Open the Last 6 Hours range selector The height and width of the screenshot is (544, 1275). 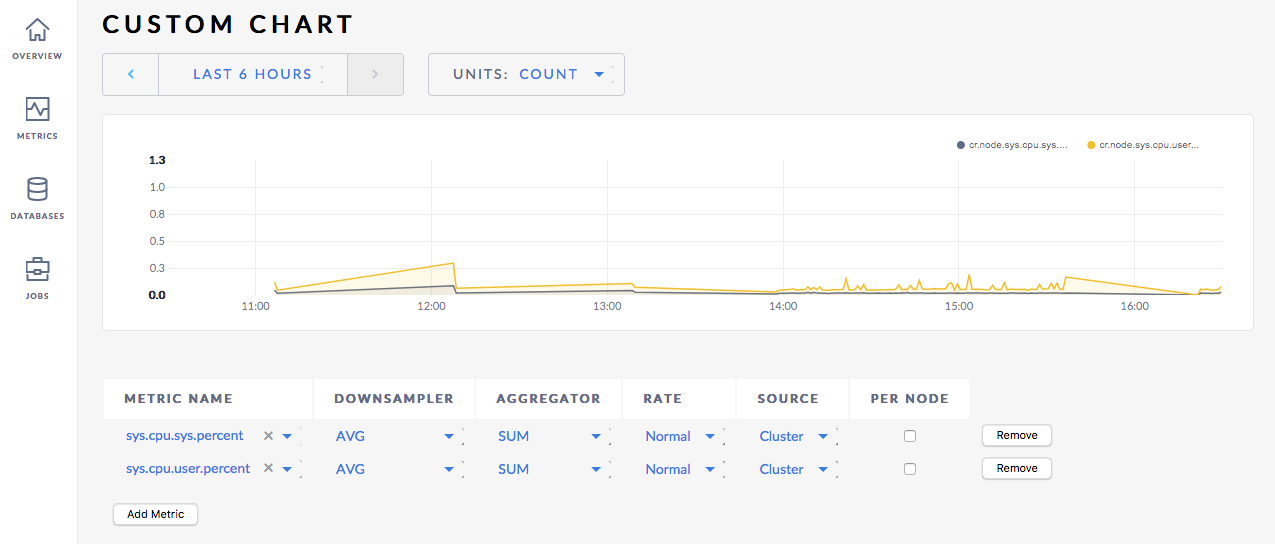[x=252, y=74]
